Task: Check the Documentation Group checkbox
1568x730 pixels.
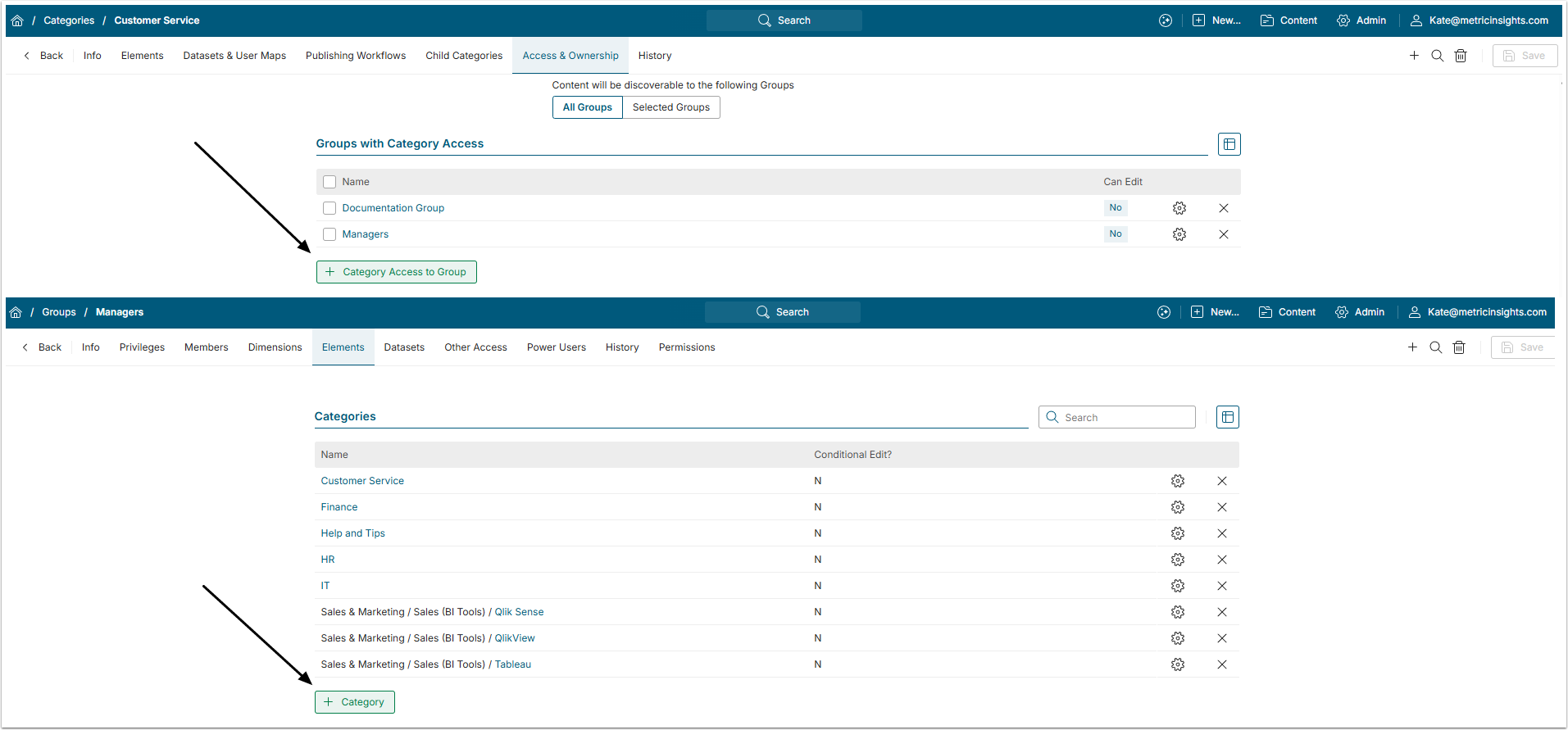Action: [x=330, y=208]
